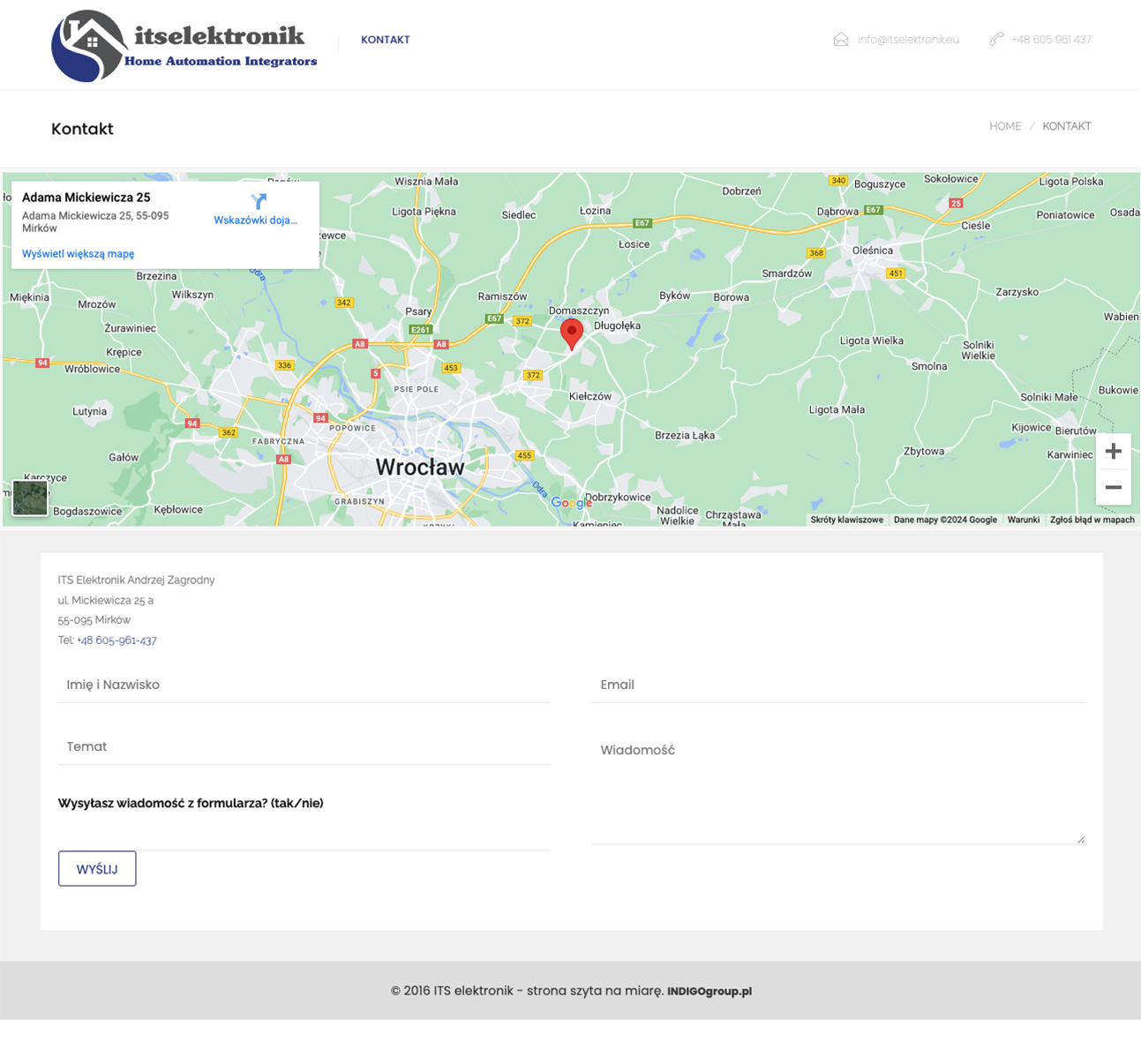Switch to satellite view thumbnail

[x=30, y=498]
